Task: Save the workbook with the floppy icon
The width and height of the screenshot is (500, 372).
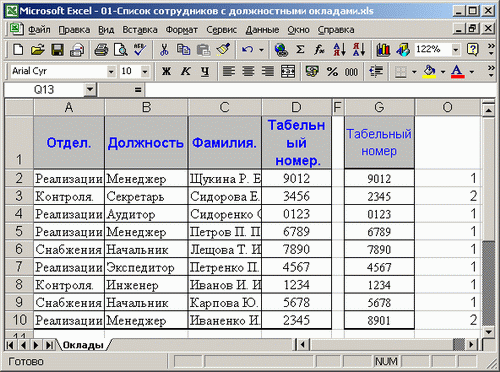Action: coord(57,50)
